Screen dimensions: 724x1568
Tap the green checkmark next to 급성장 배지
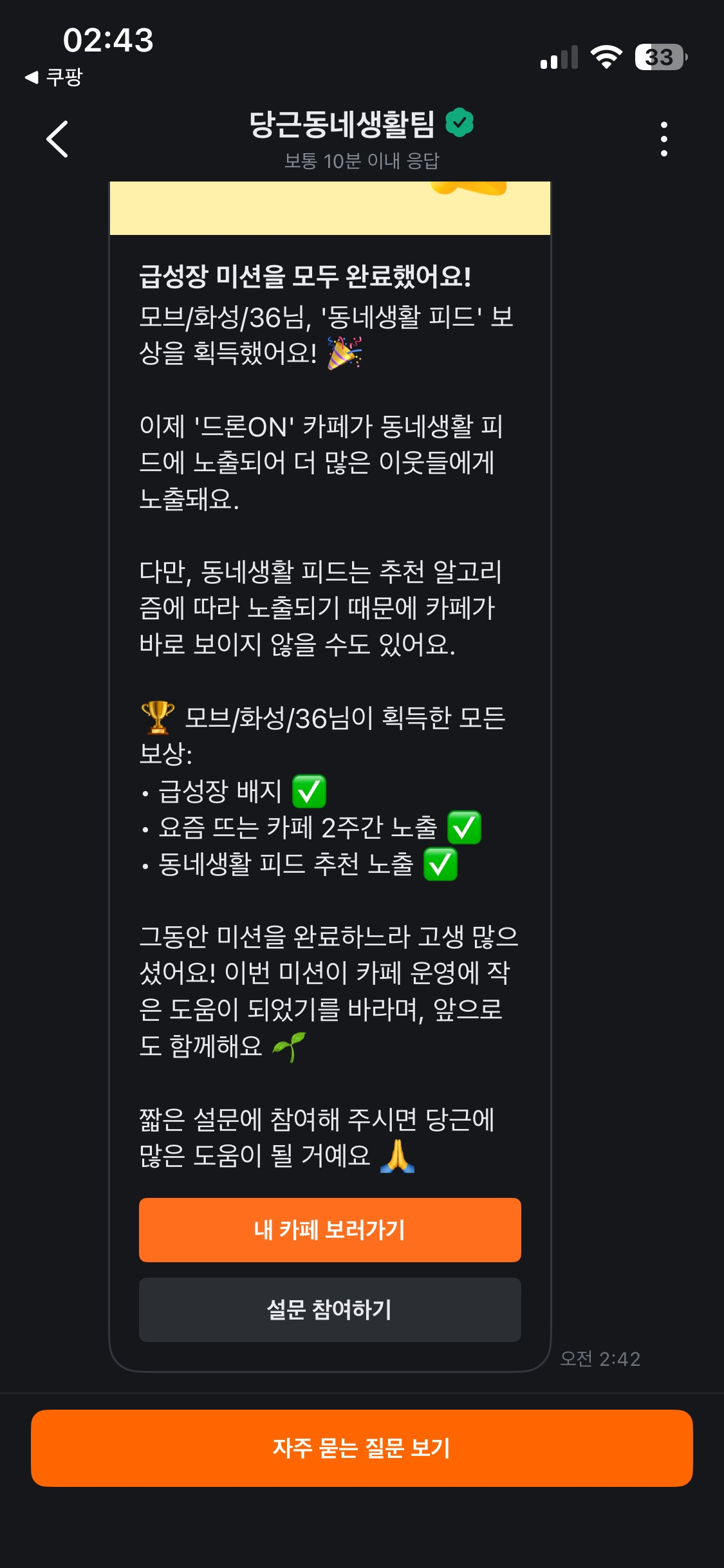tap(309, 791)
